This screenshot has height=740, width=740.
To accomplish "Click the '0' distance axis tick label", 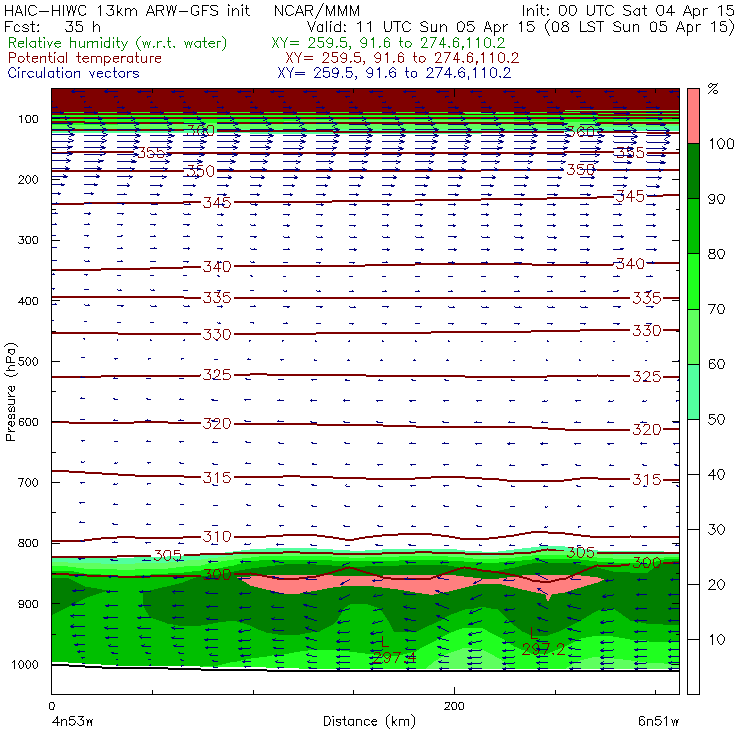I will (x=52, y=706).
